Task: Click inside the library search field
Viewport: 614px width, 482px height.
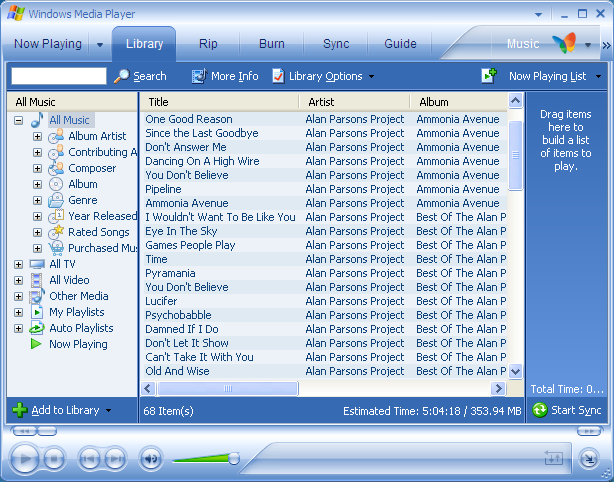Action: pyautogui.click(x=59, y=76)
